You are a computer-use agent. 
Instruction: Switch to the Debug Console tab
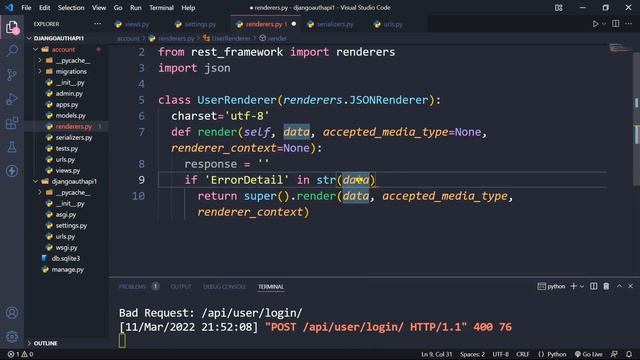[224, 287]
